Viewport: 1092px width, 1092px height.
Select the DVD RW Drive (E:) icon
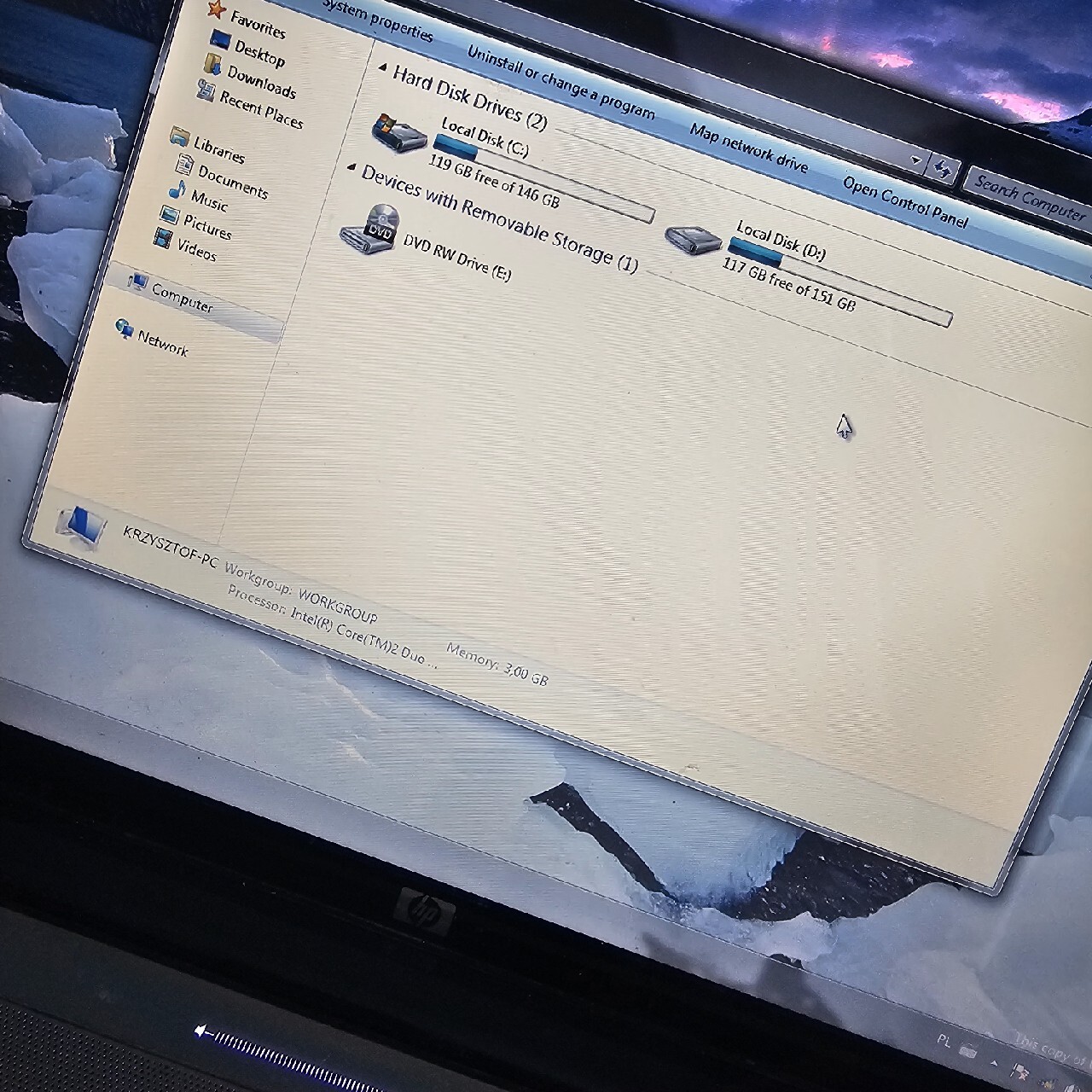(x=369, y=229)
